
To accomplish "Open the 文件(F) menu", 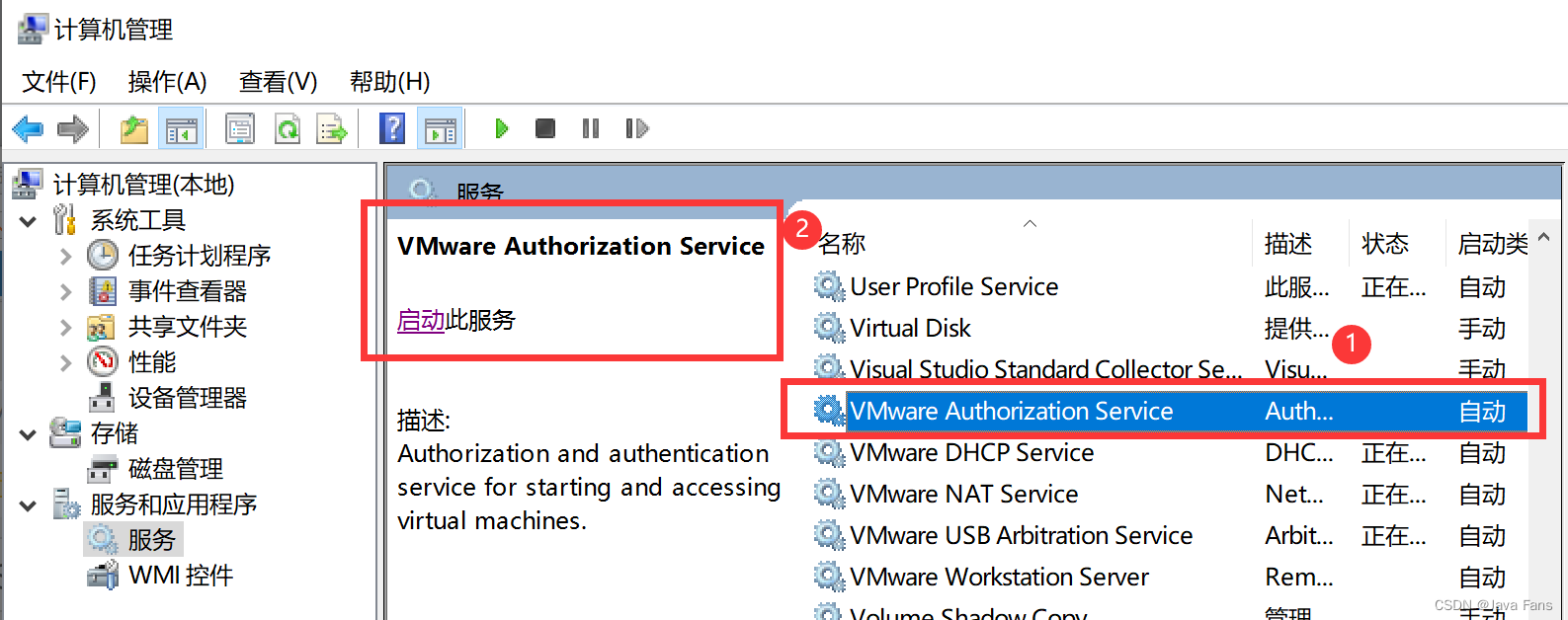I will point(59,82).
